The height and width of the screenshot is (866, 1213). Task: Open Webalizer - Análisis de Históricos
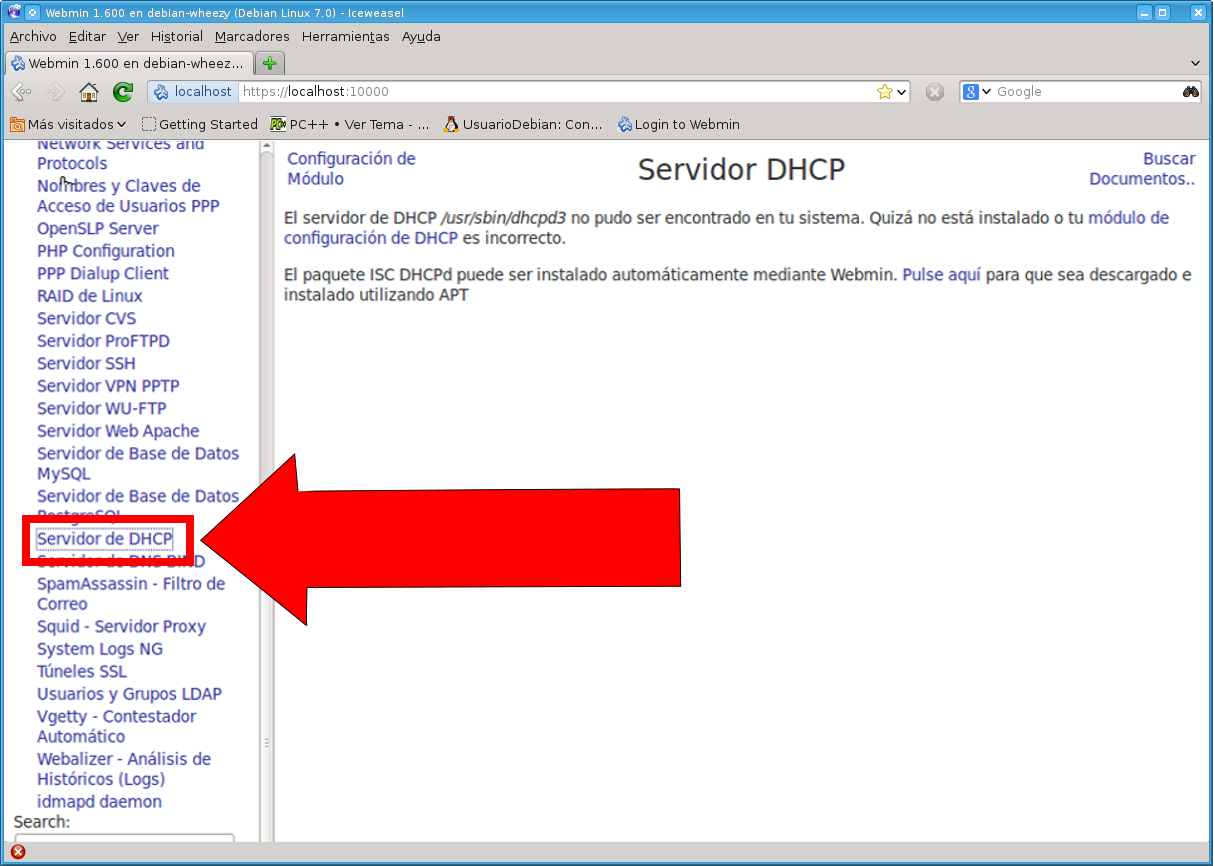click(124, 769)
